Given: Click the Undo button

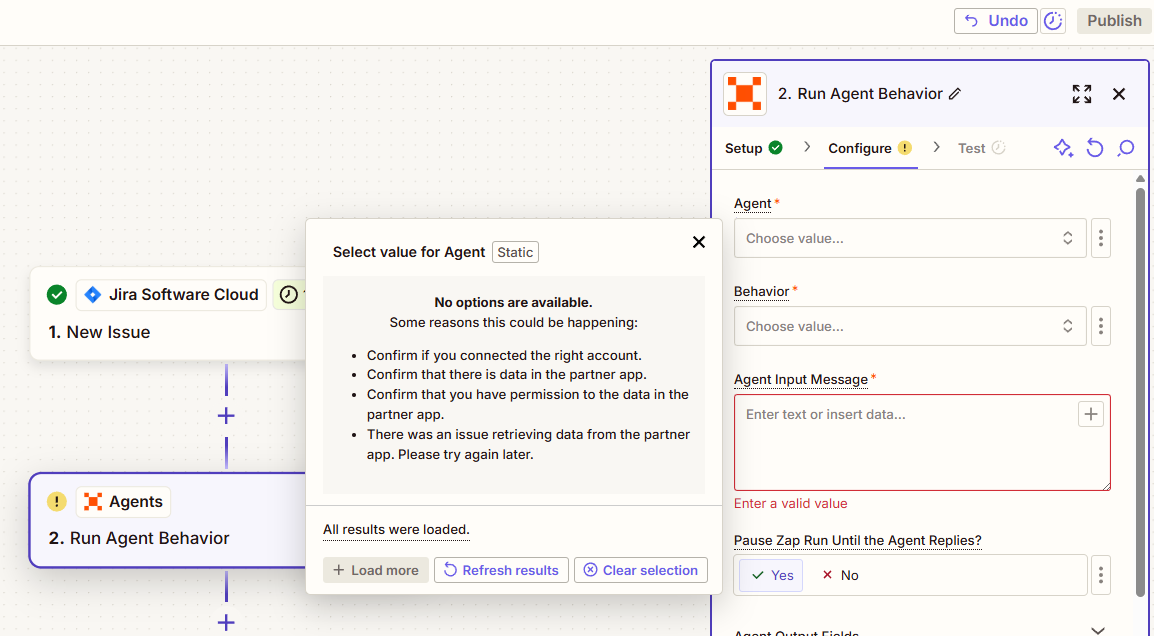Looking at the screenshot, I should pyautogui.click(x=995, y=21).
